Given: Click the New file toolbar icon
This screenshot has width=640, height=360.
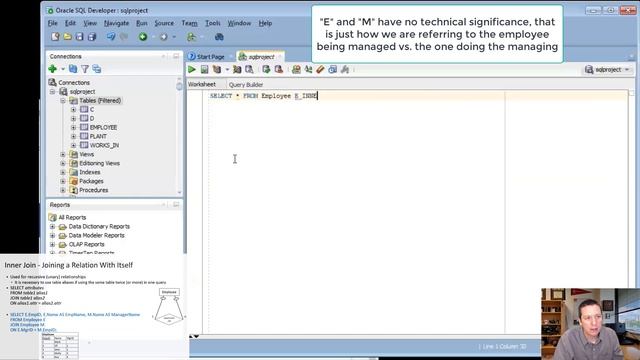Looking at the screenshot, I should coord(55,37).
